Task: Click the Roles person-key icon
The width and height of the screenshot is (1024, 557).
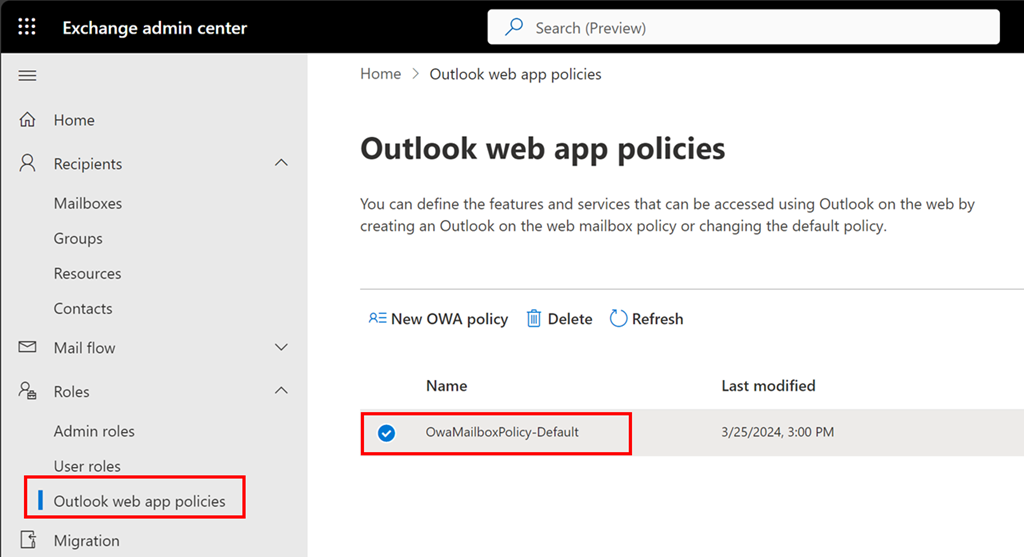Action: (x=28, y=392)
